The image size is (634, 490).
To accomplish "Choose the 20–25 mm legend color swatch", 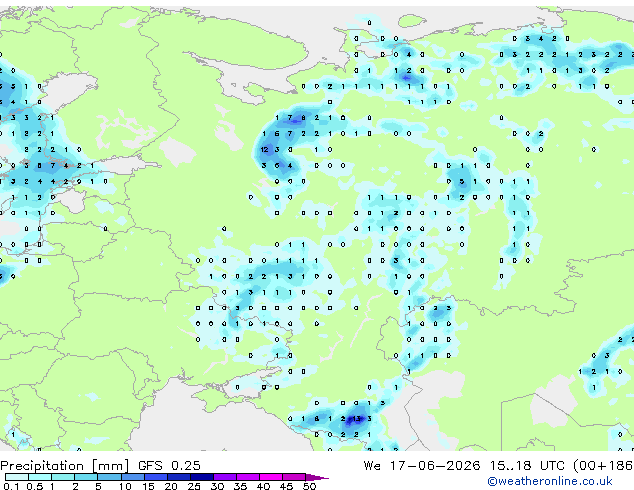I will coord(179,477).
